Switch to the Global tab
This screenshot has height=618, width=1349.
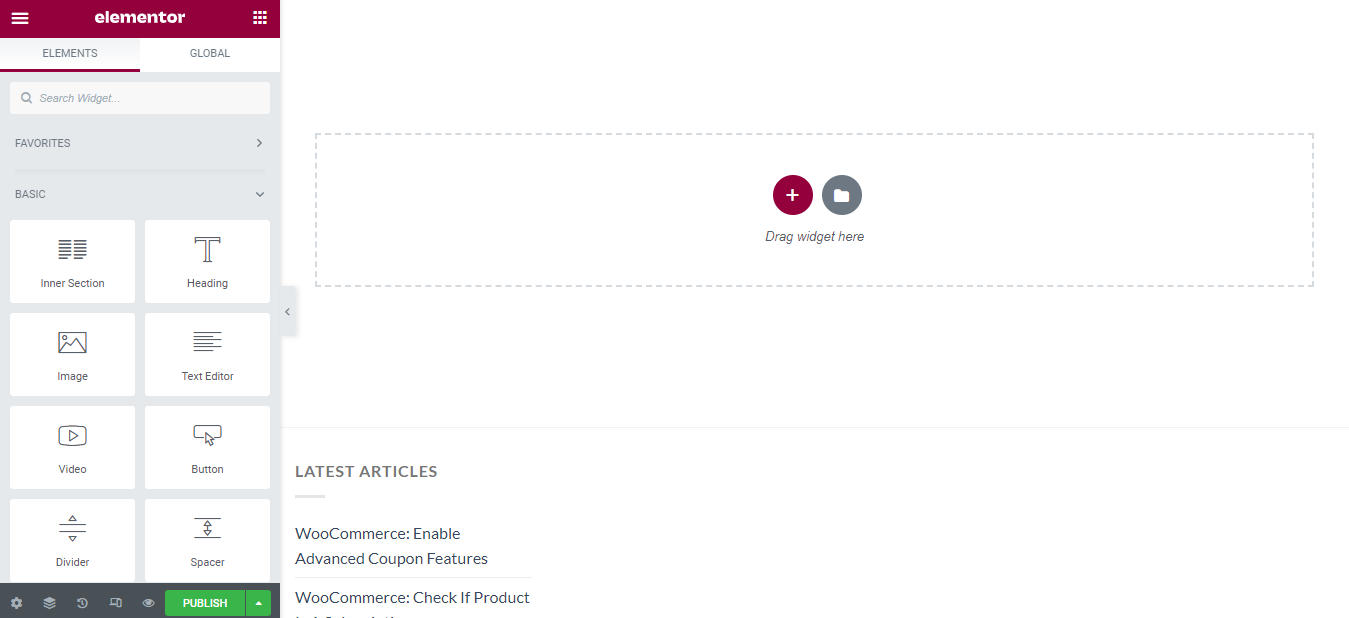[x=210, y=54]
